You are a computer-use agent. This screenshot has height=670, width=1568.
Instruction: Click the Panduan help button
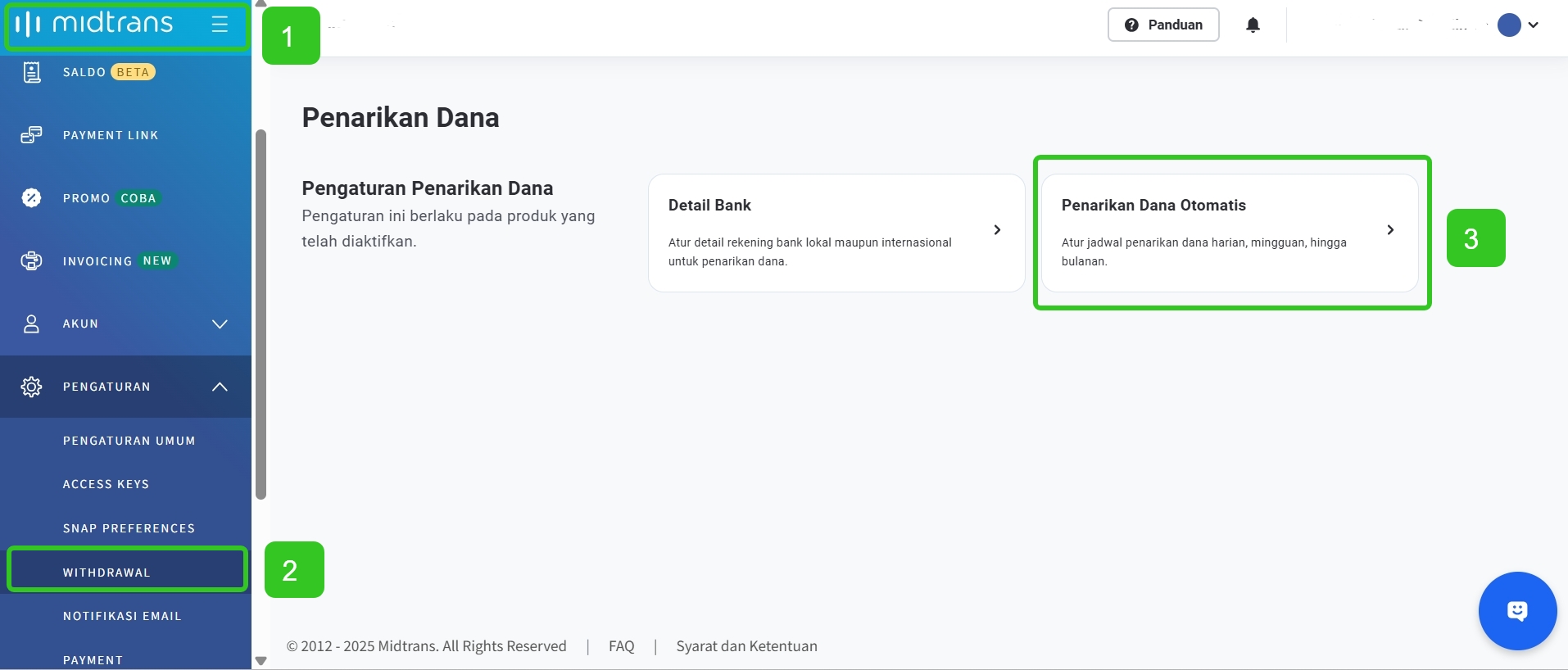point(1163,25)
